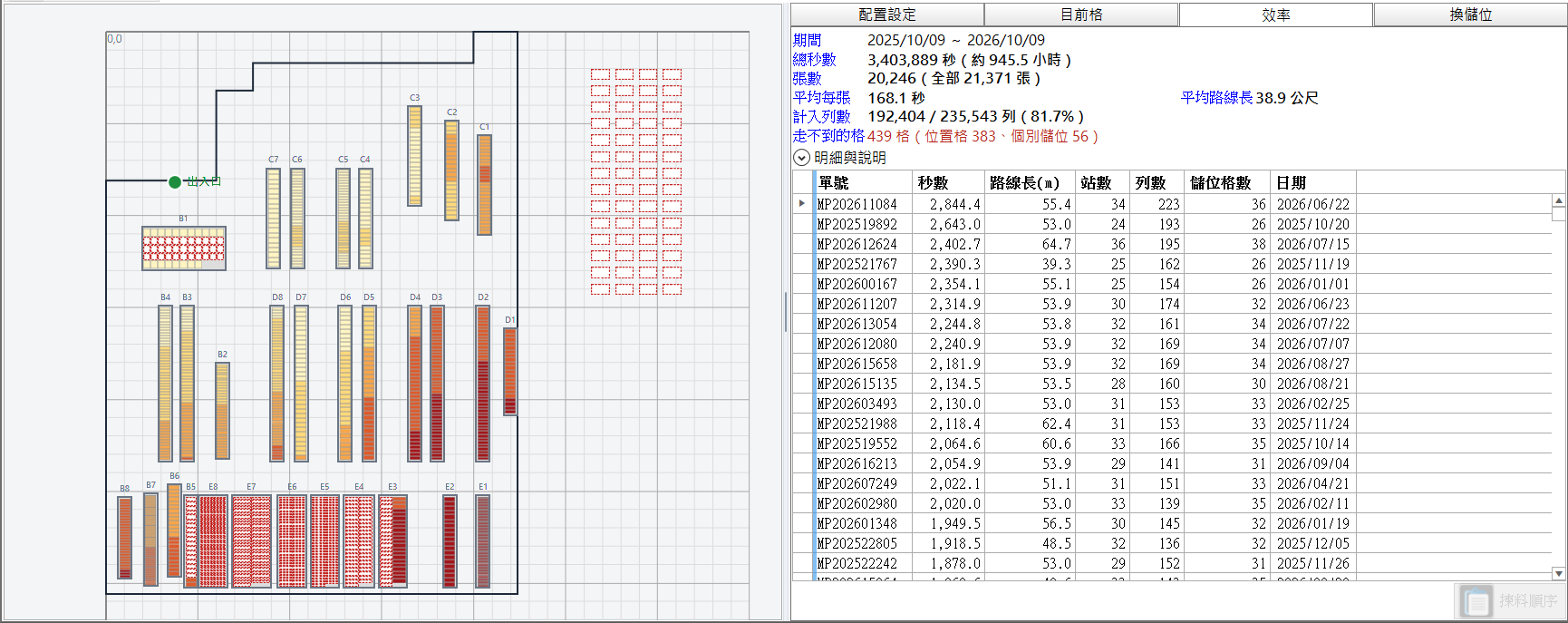Pick rack E2 on warehouse map
This screenshot has width=1568, height=623.
[450, 541]
